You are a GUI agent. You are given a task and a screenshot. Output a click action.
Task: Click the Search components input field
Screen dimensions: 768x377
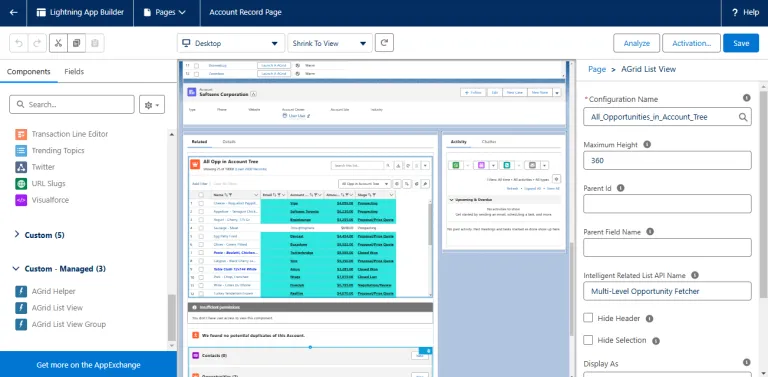click(72, 104)
